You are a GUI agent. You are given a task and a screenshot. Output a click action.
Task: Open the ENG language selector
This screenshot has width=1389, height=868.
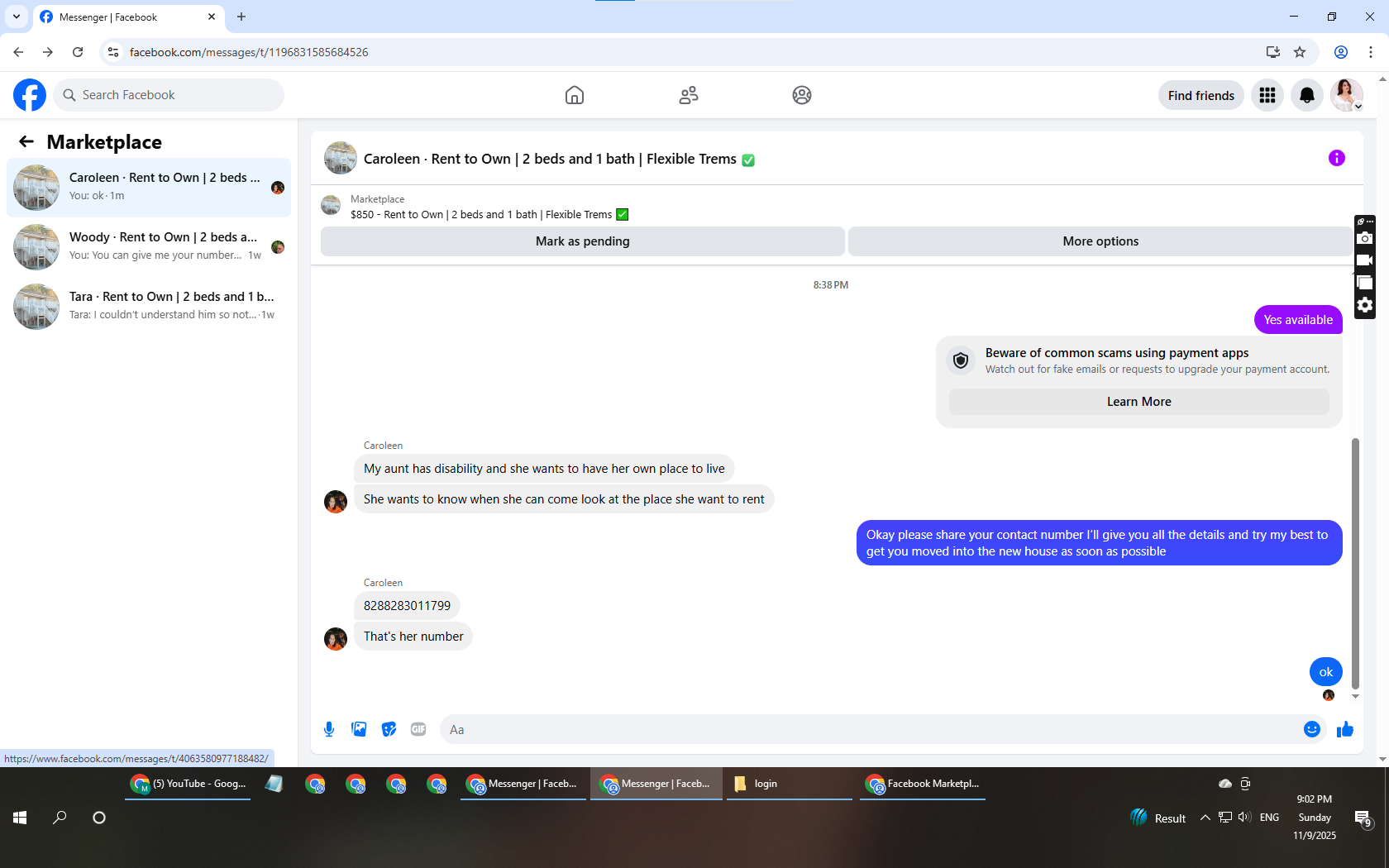pos(1269,818)
